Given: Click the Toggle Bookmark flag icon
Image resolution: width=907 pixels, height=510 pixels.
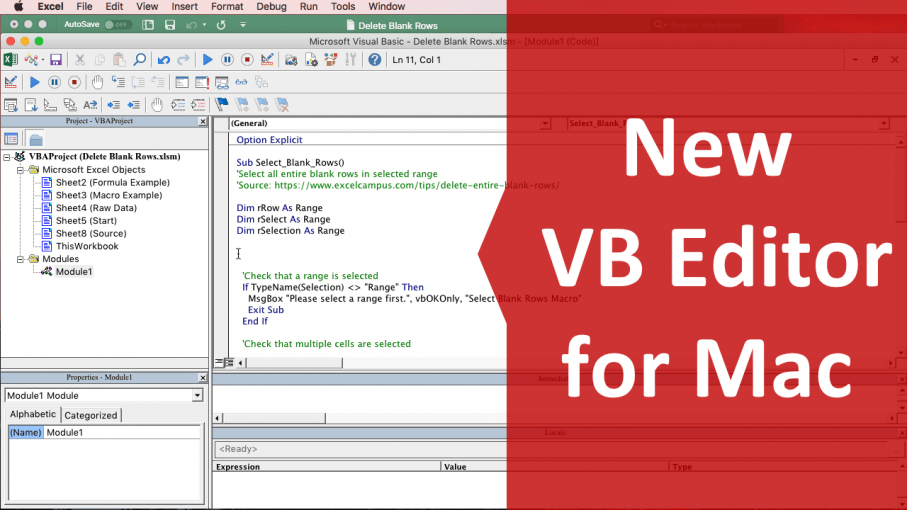Looking at the screenshot, I should [x=222, y=104].
